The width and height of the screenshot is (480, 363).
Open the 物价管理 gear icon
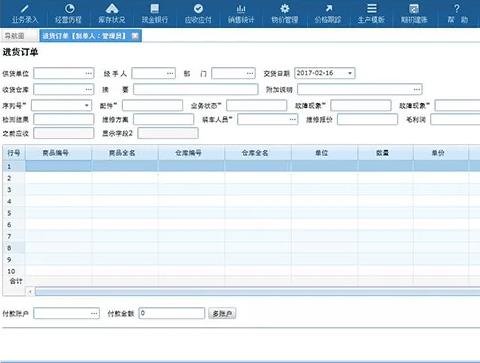tap(285, 8)
